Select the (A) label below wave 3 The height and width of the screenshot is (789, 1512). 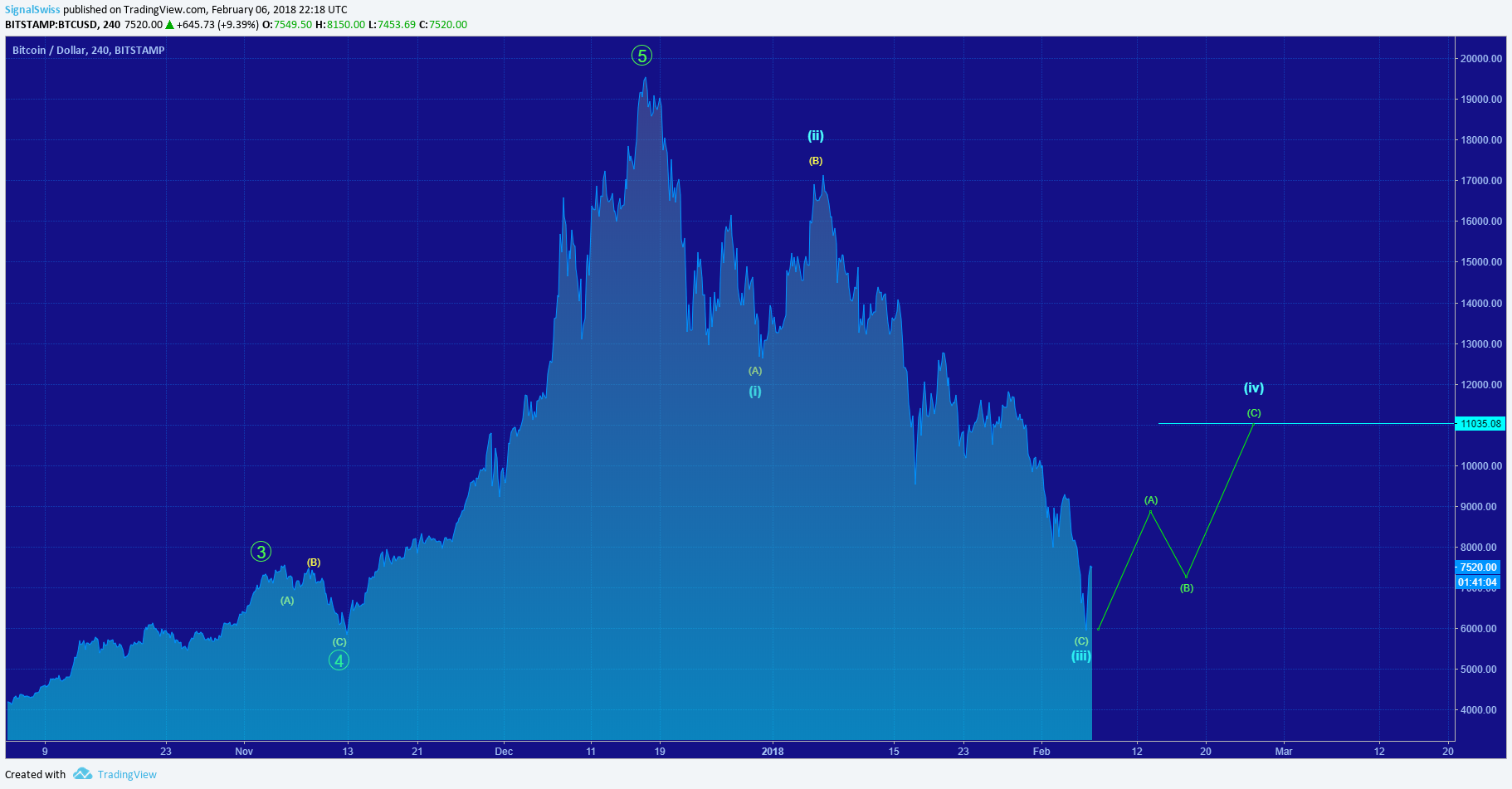(x=287, y=601)
